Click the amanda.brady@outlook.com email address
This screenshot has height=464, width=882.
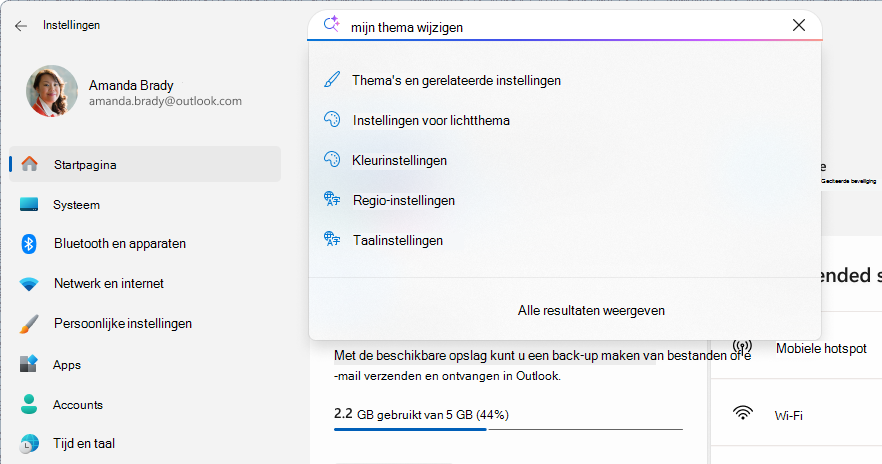165,101
